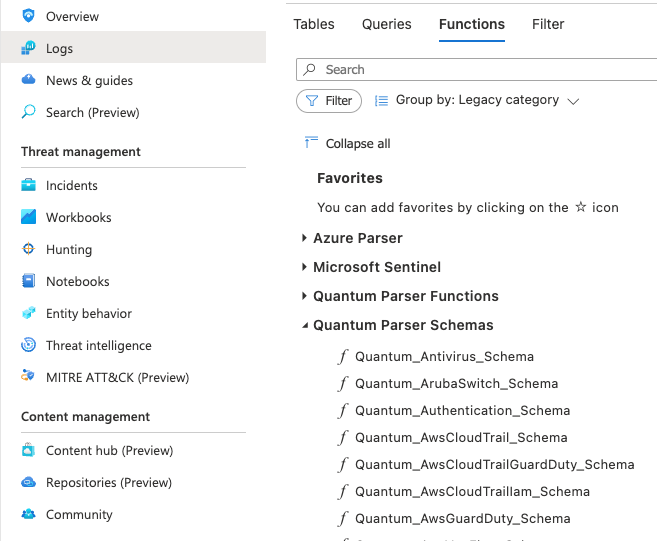Expand the Azure Parser group
Viewport: 657px width, 541px height.
[305, 238]
